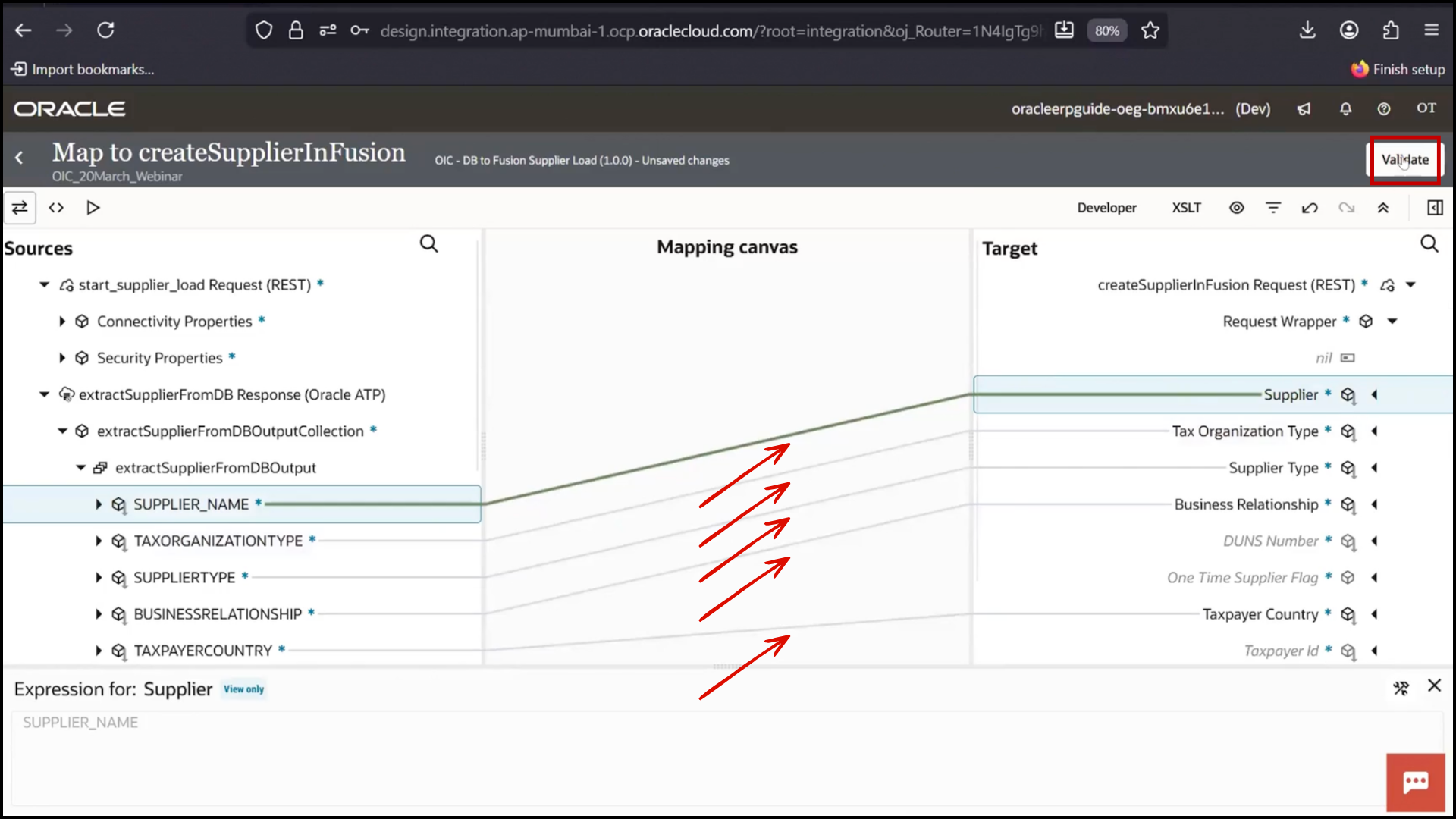Image resolution: width=1456 pixels, height=819 pixels.
Task: Expand Taxpayer Id target arrow
Action: (x=1374, y=651)
